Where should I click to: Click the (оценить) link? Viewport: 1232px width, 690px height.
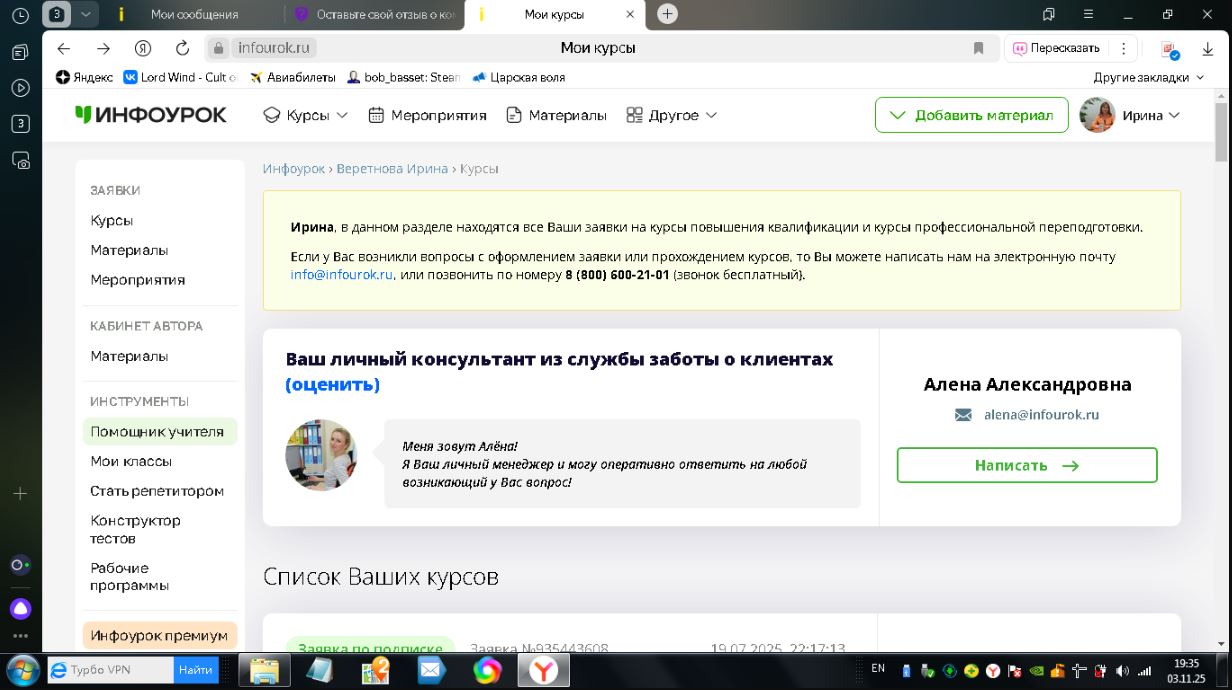[332, 384]
